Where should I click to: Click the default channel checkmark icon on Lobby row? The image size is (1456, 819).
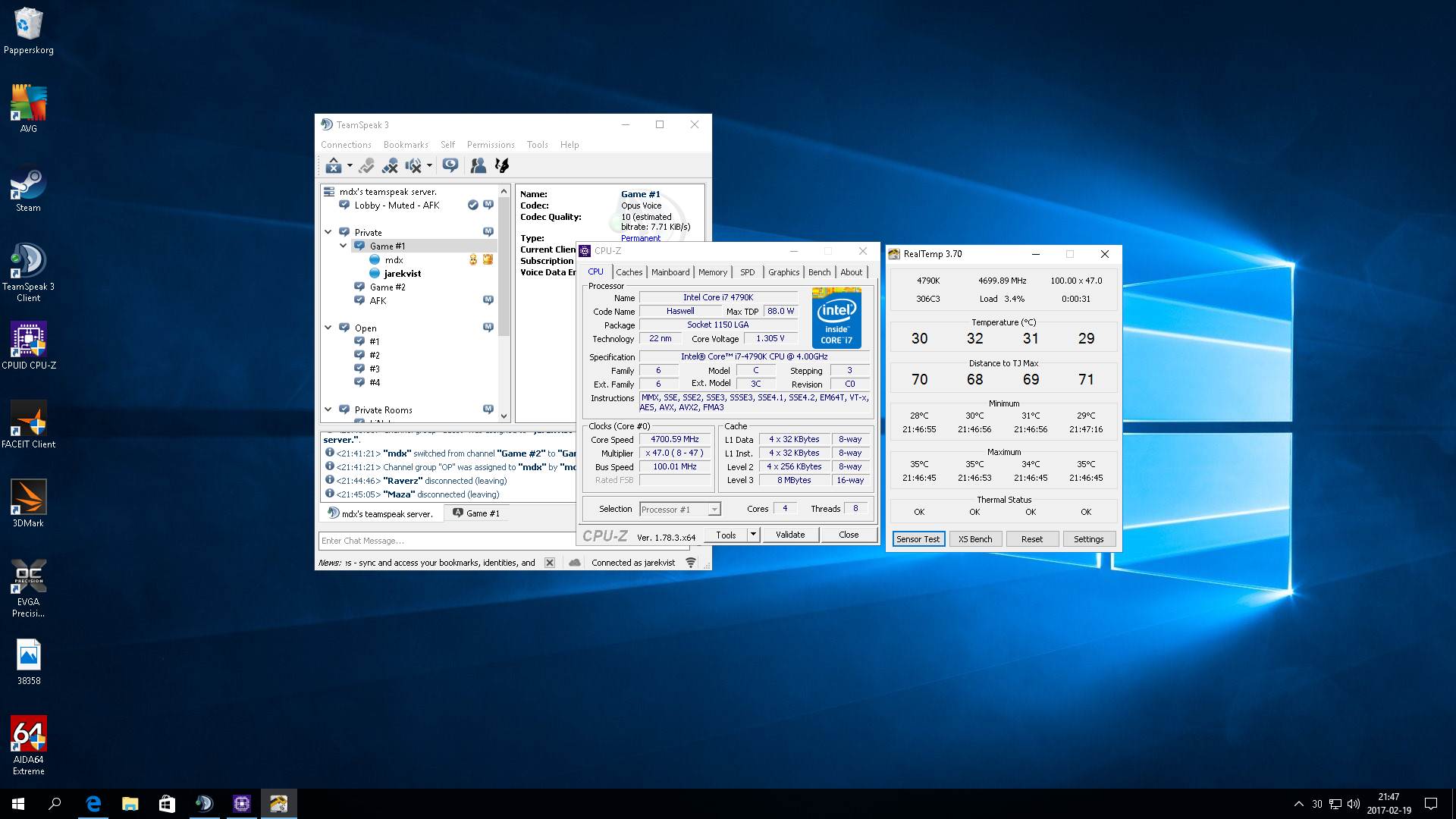pyautogui.click(x=473, y=206)
